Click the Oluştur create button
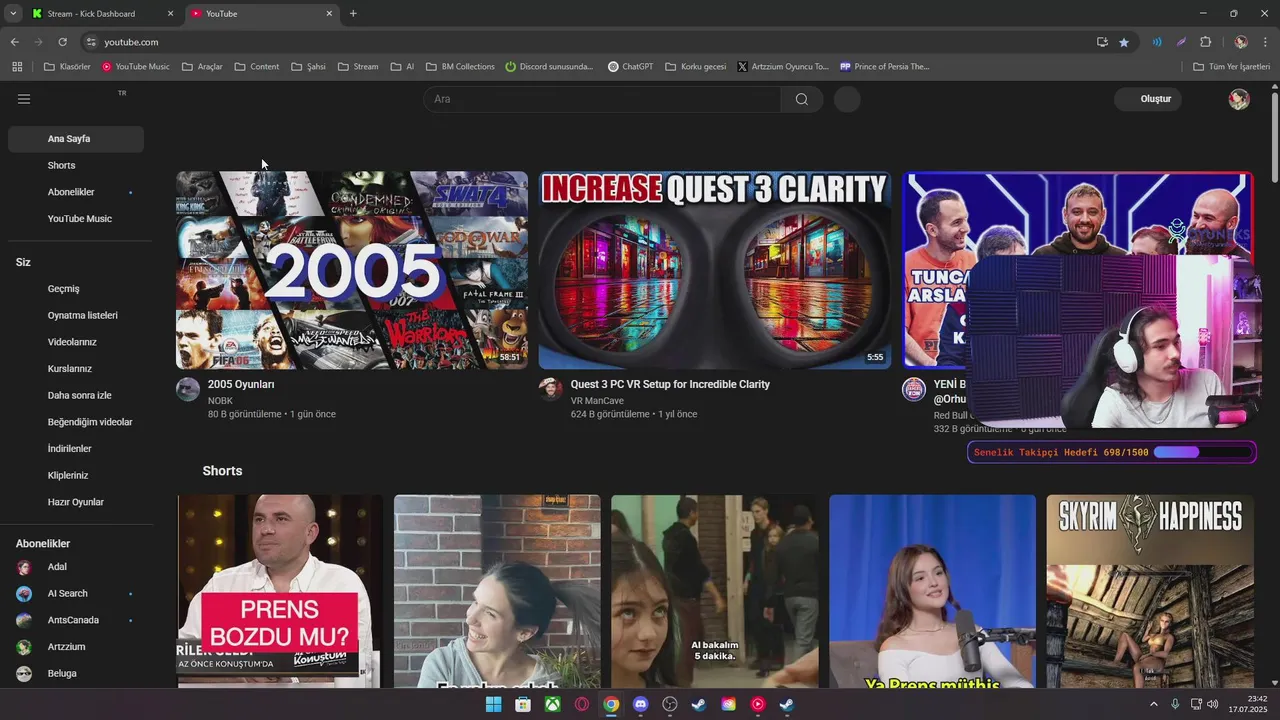The width and height of the screenshot is (1280, 720). tap(1148, 99)
